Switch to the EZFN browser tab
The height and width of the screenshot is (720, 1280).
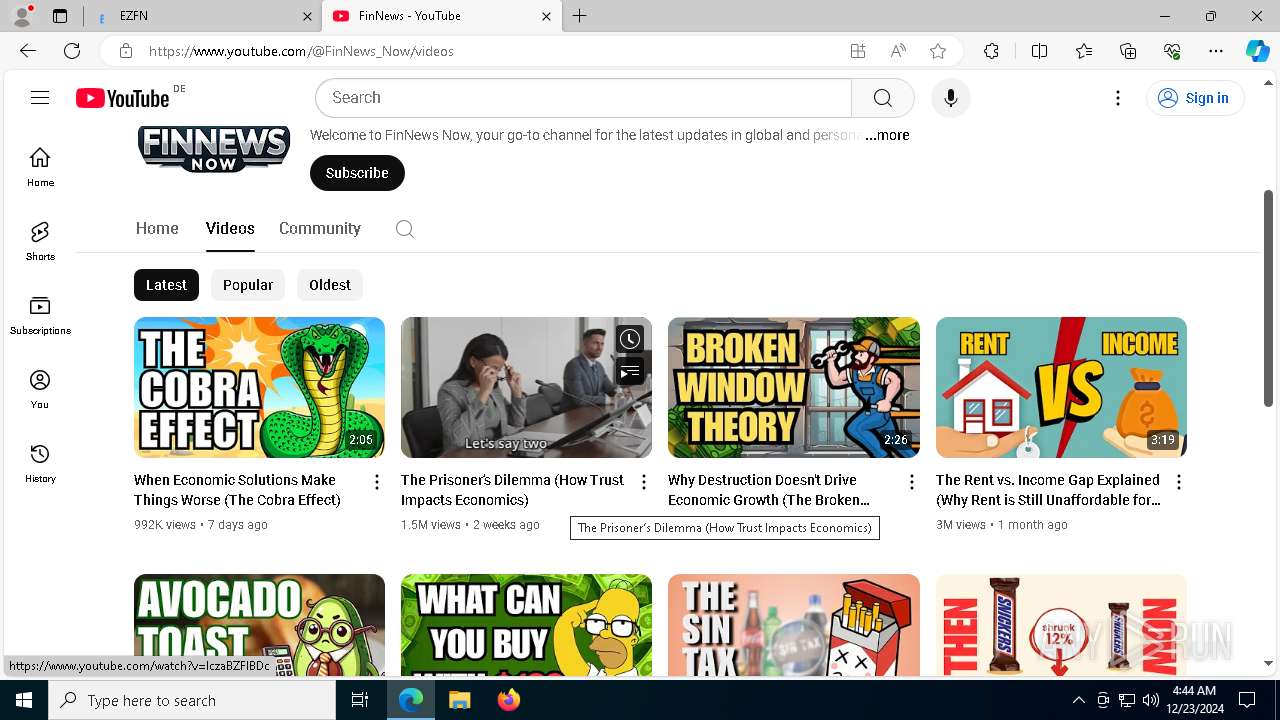point(203,16)
